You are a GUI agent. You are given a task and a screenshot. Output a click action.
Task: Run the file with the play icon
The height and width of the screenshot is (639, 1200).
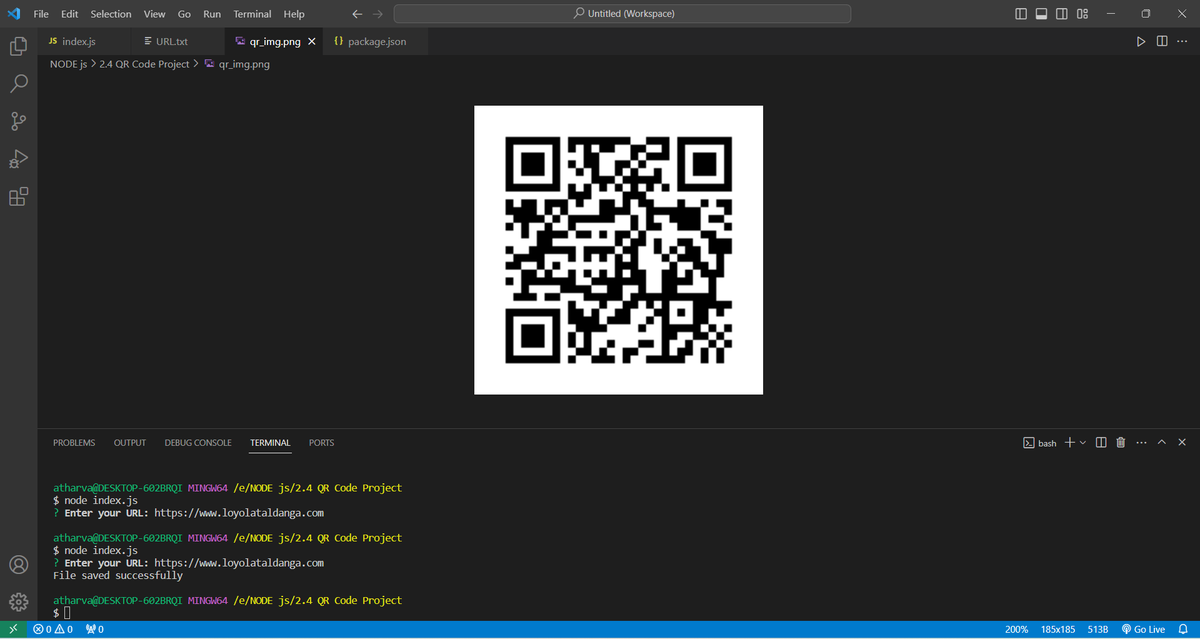pyautogui.click(x=1141, y=41)
